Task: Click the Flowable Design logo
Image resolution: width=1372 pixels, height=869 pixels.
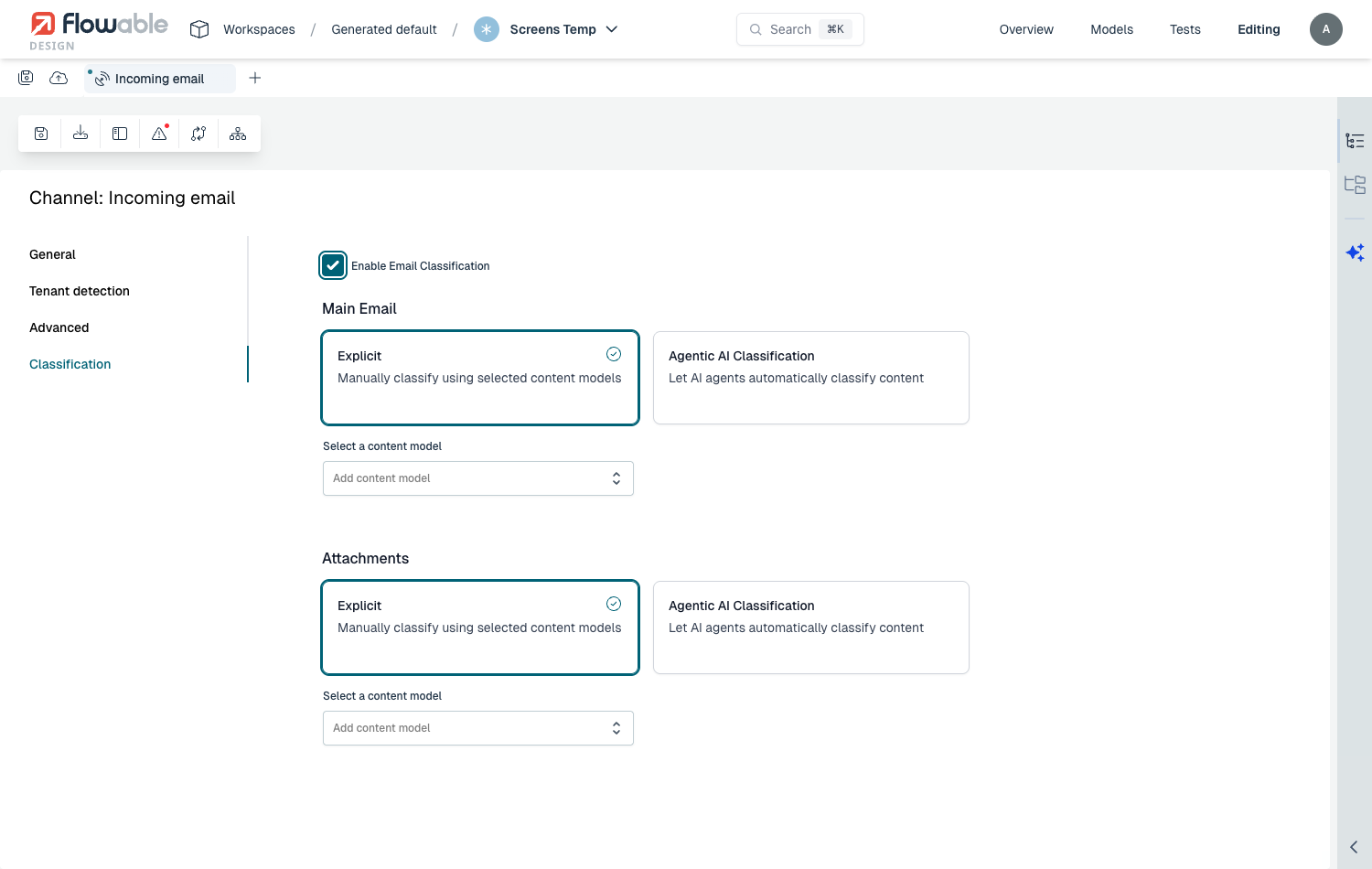Action: pyautogui.click(x=99, y=30)
